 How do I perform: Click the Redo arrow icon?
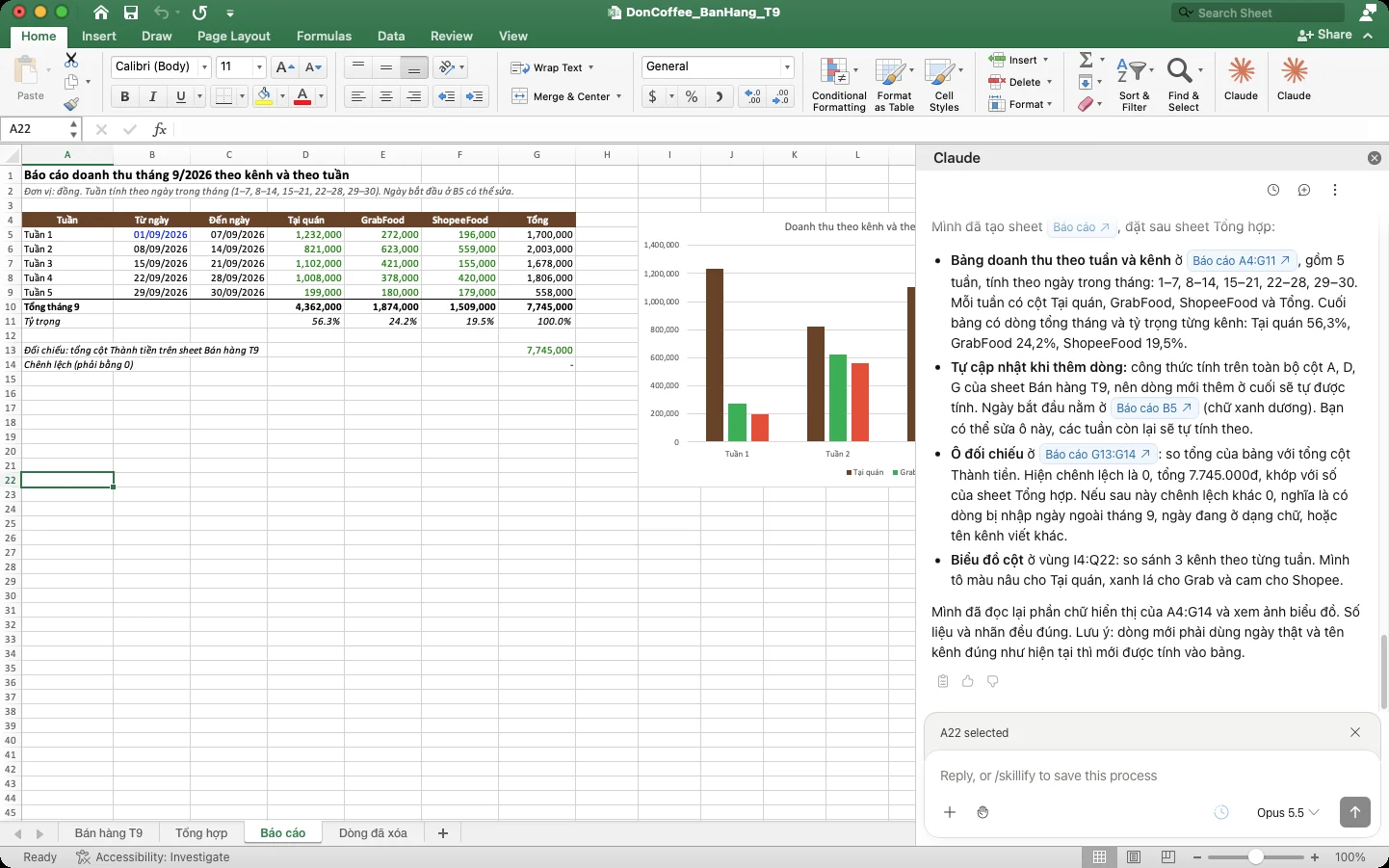(199, 13)
